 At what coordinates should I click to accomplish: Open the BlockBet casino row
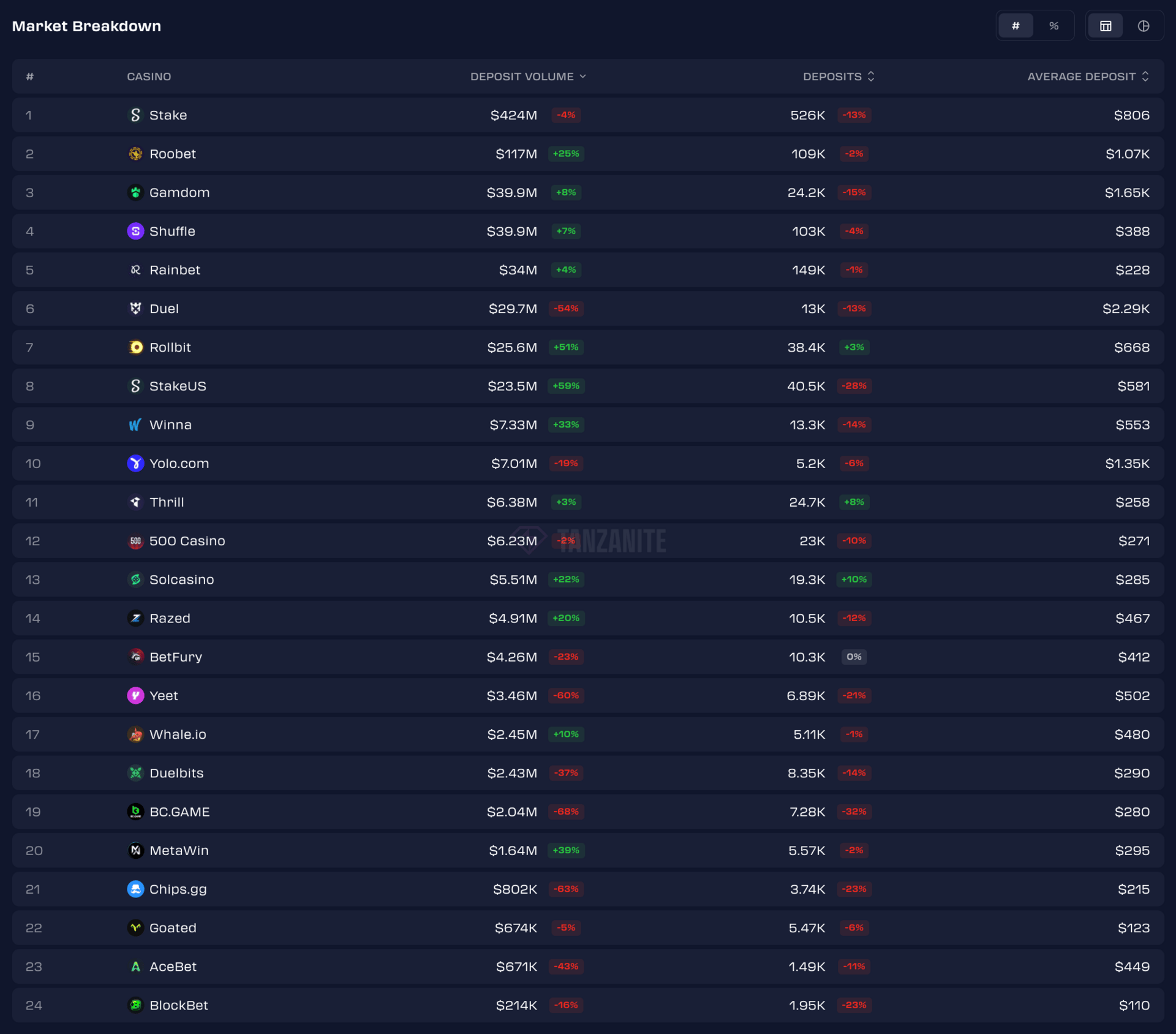click(x=178, y=1005)
